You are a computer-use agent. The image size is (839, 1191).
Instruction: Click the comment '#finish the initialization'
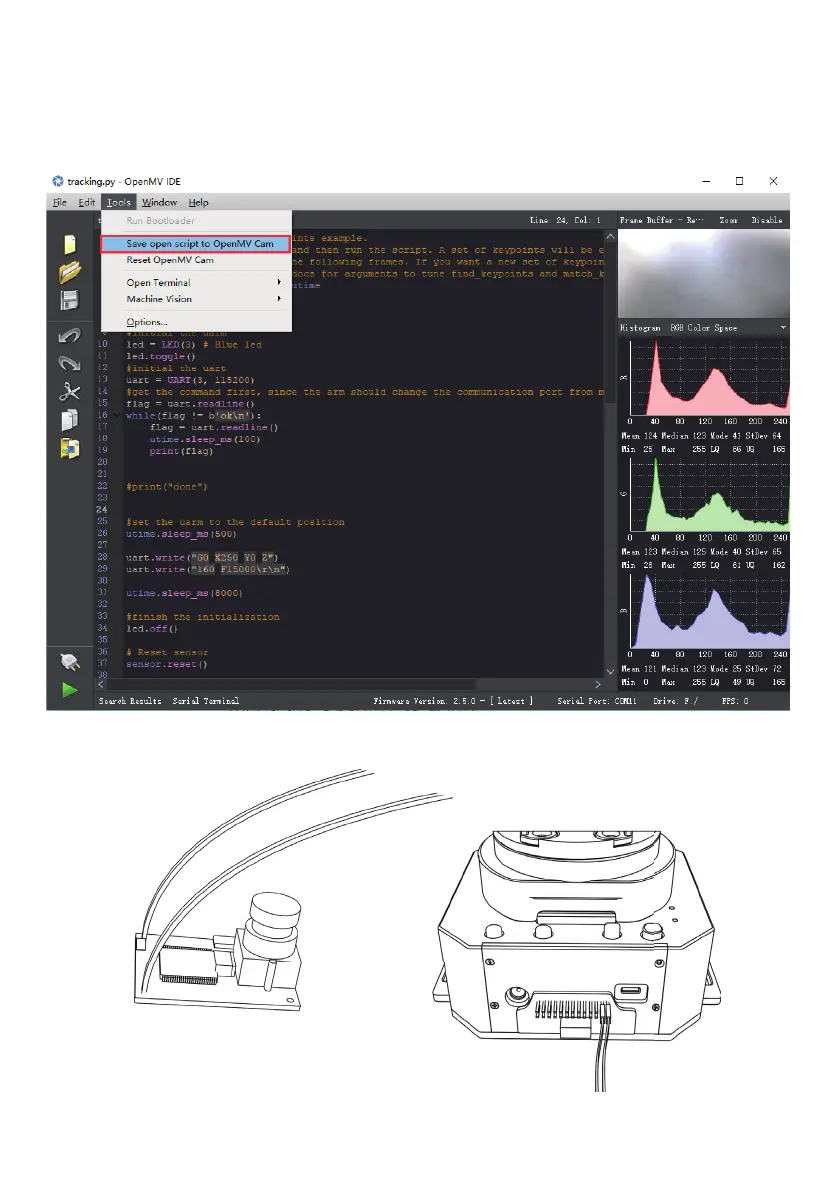[203, 617]
